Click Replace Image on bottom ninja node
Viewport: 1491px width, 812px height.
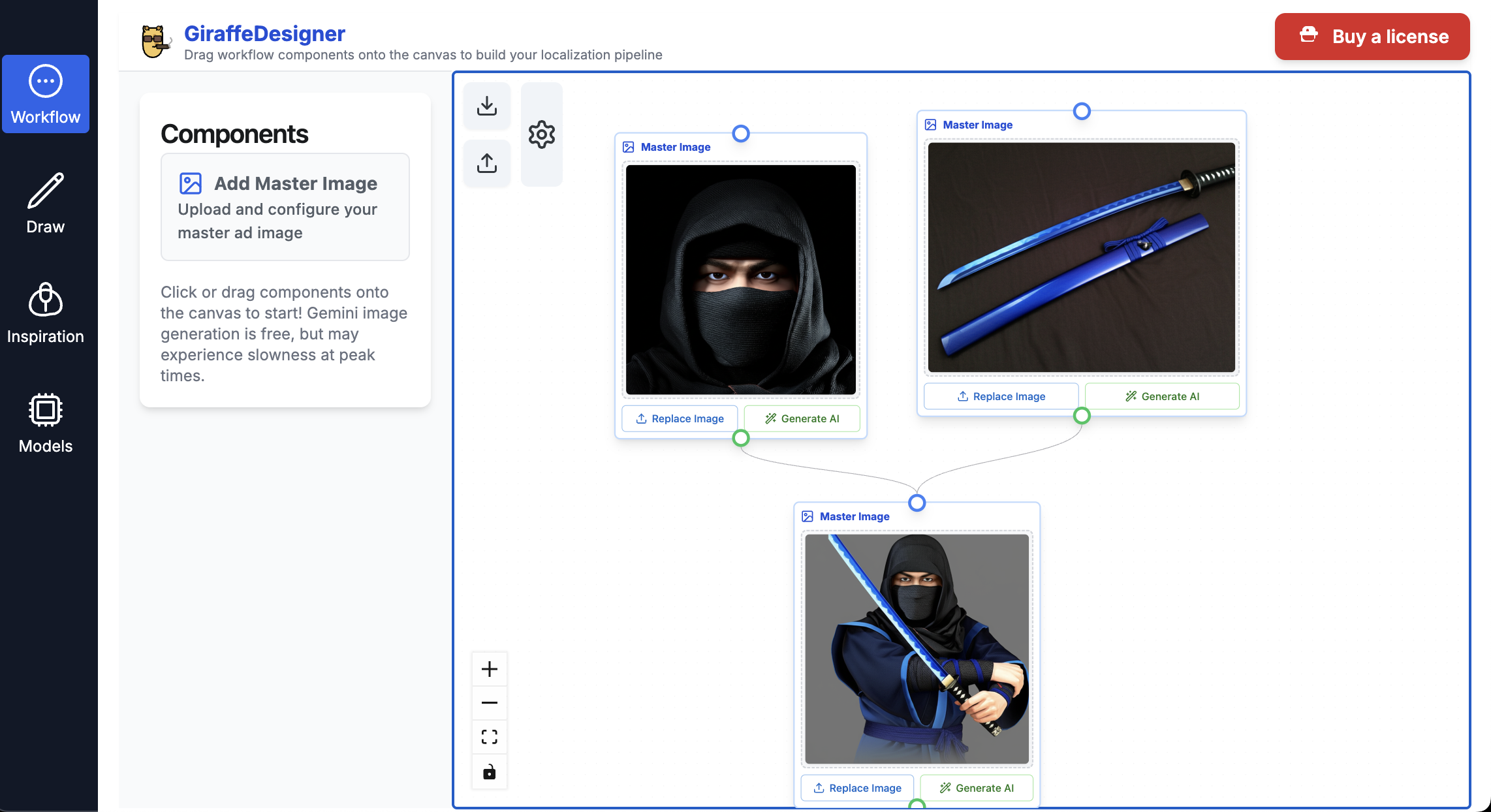pos(857,788)
